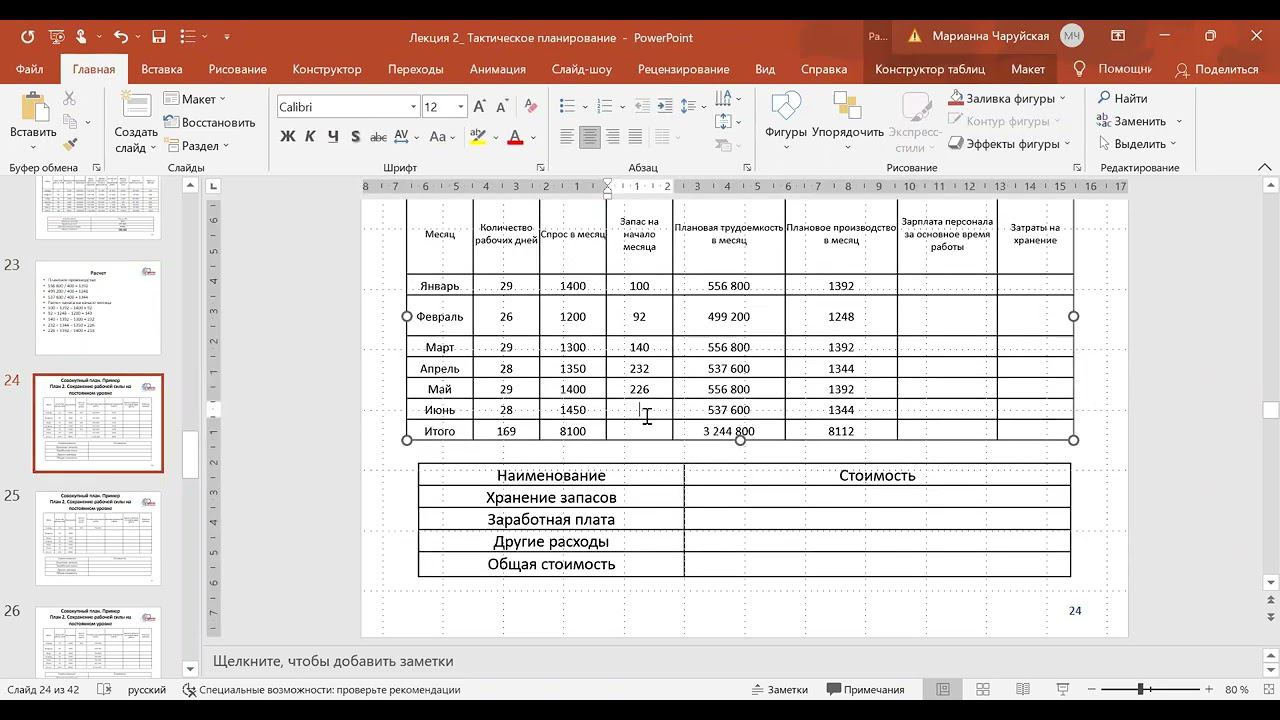
Task: Increase font size with the large A icon
Action: pyautogui.click(x=480, y=107)
